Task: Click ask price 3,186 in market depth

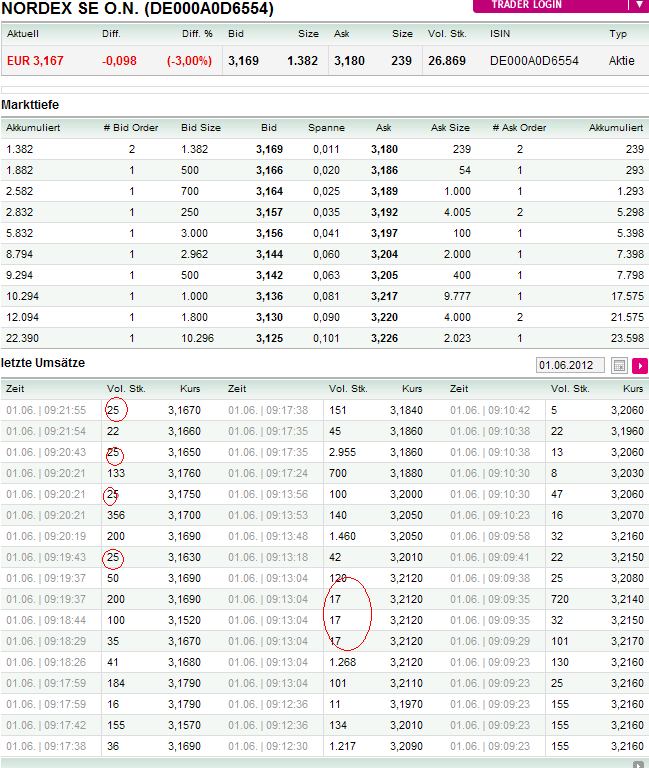Action: 385,170
